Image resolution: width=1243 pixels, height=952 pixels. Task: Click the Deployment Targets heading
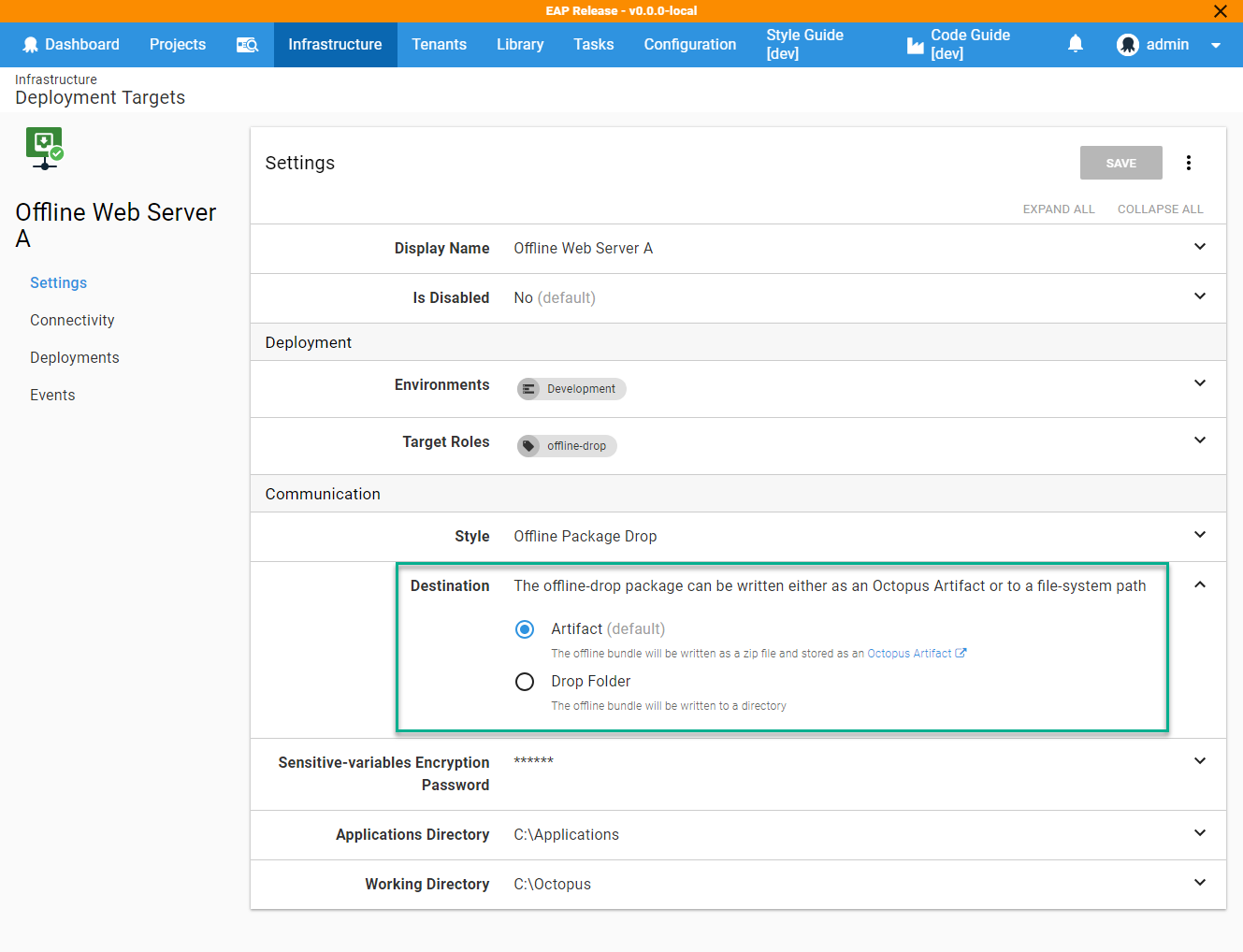tap(100, 98)
